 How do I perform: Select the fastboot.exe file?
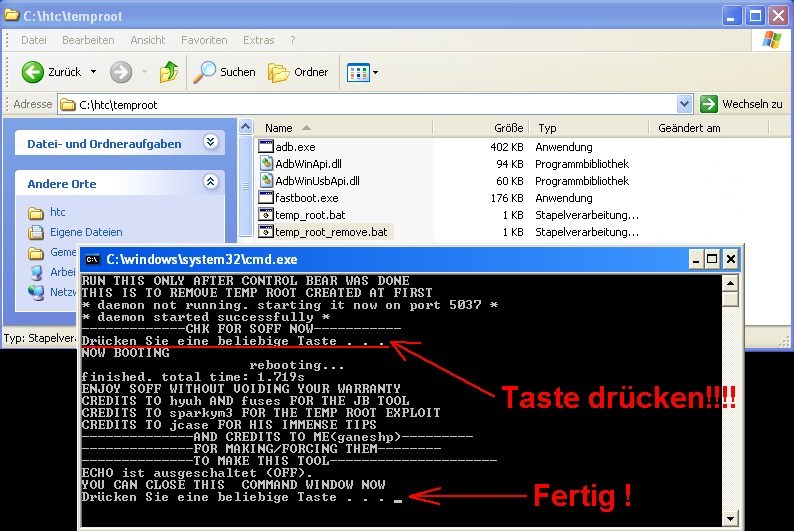306,198
